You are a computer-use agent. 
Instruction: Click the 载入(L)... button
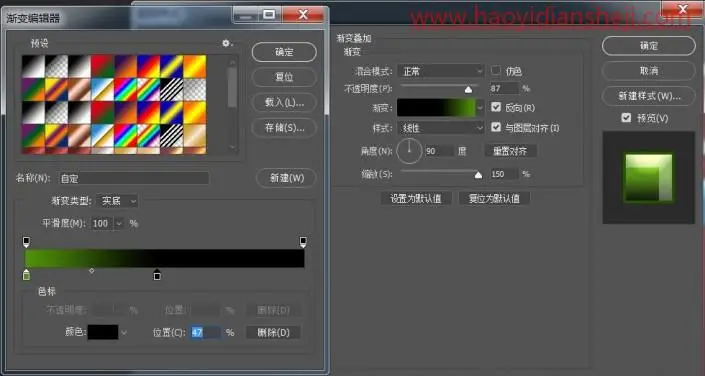point(284,102)
